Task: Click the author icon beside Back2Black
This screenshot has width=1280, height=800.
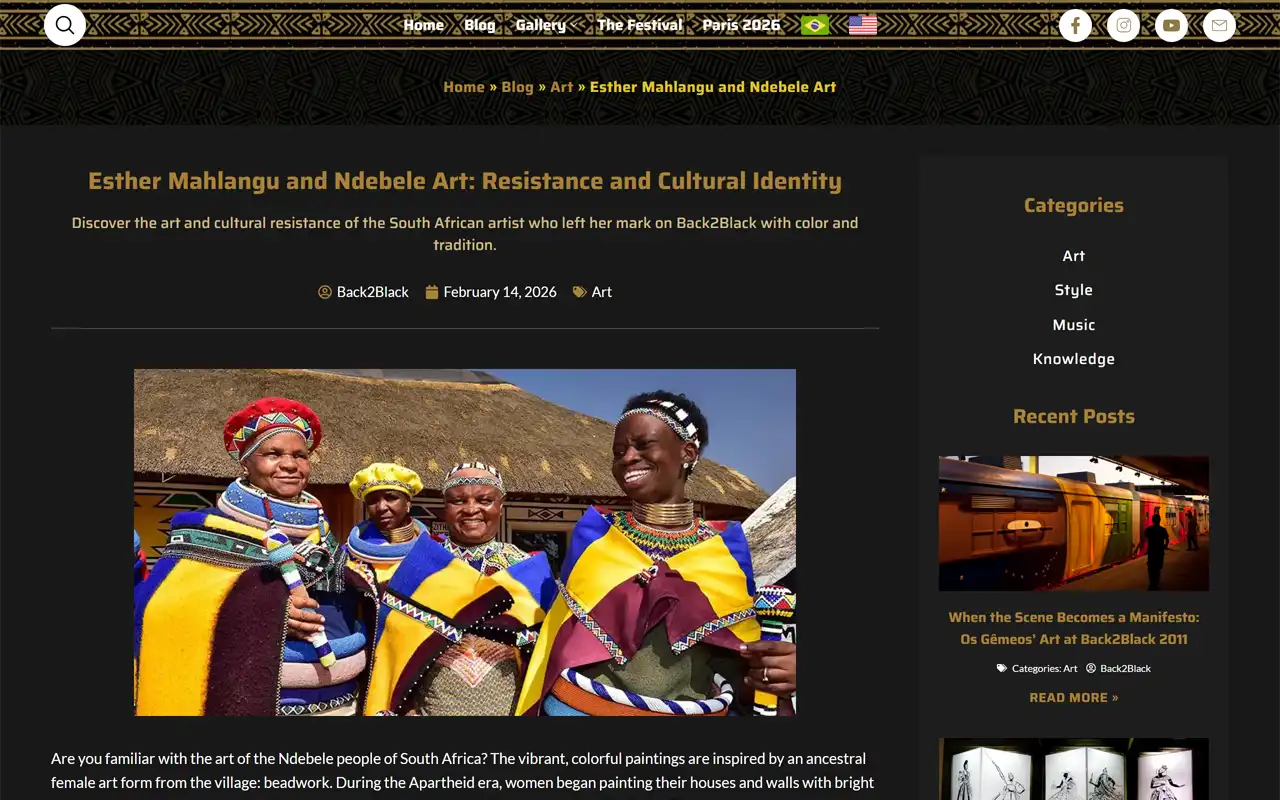Action: pyautogui.click(x=325, y=292)
